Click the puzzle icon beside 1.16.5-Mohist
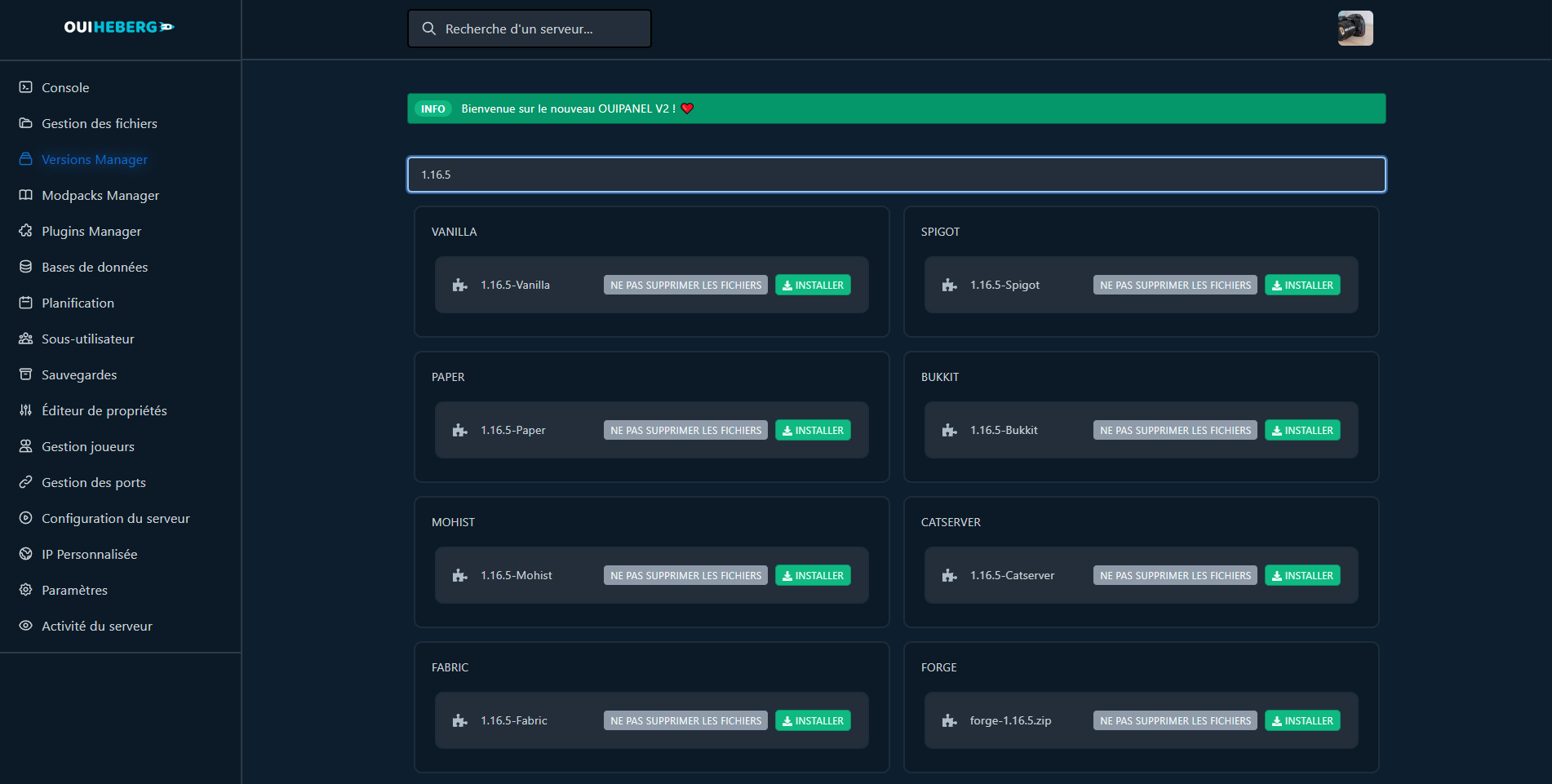Image resolution: width=1552 pixels, height=784 pixels. [460, 575]
